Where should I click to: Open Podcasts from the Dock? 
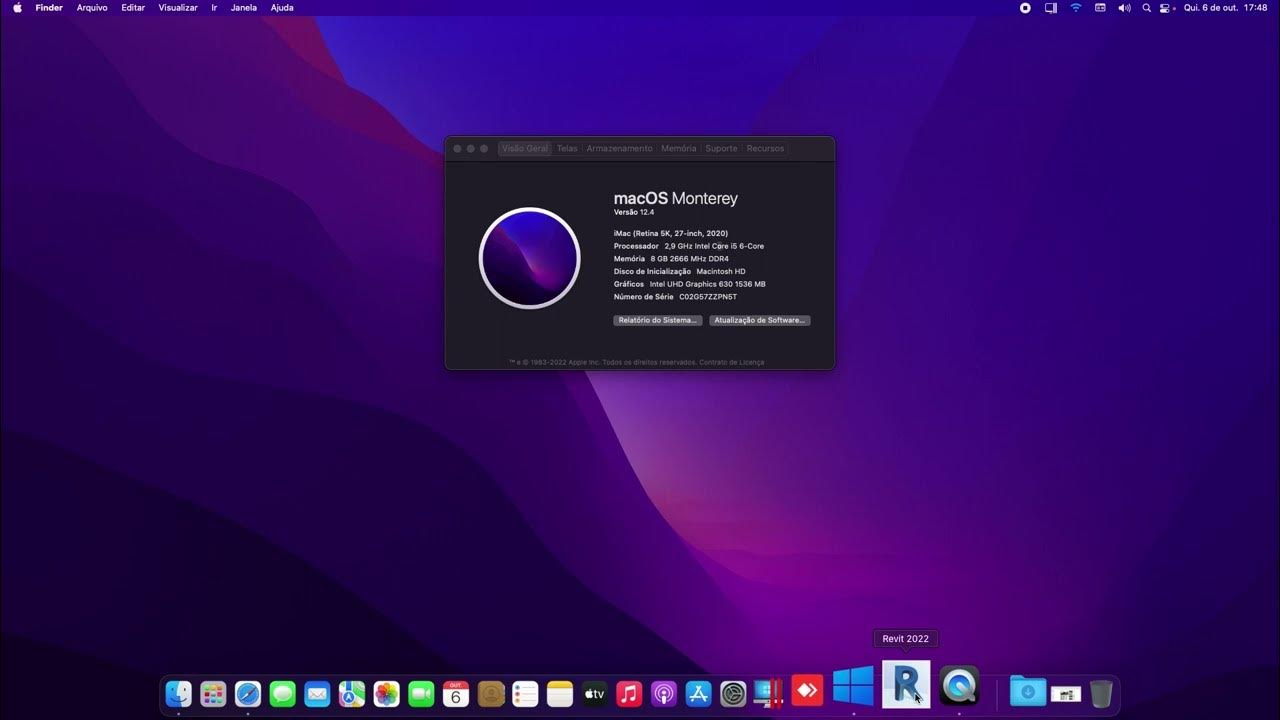coord(664,693)
